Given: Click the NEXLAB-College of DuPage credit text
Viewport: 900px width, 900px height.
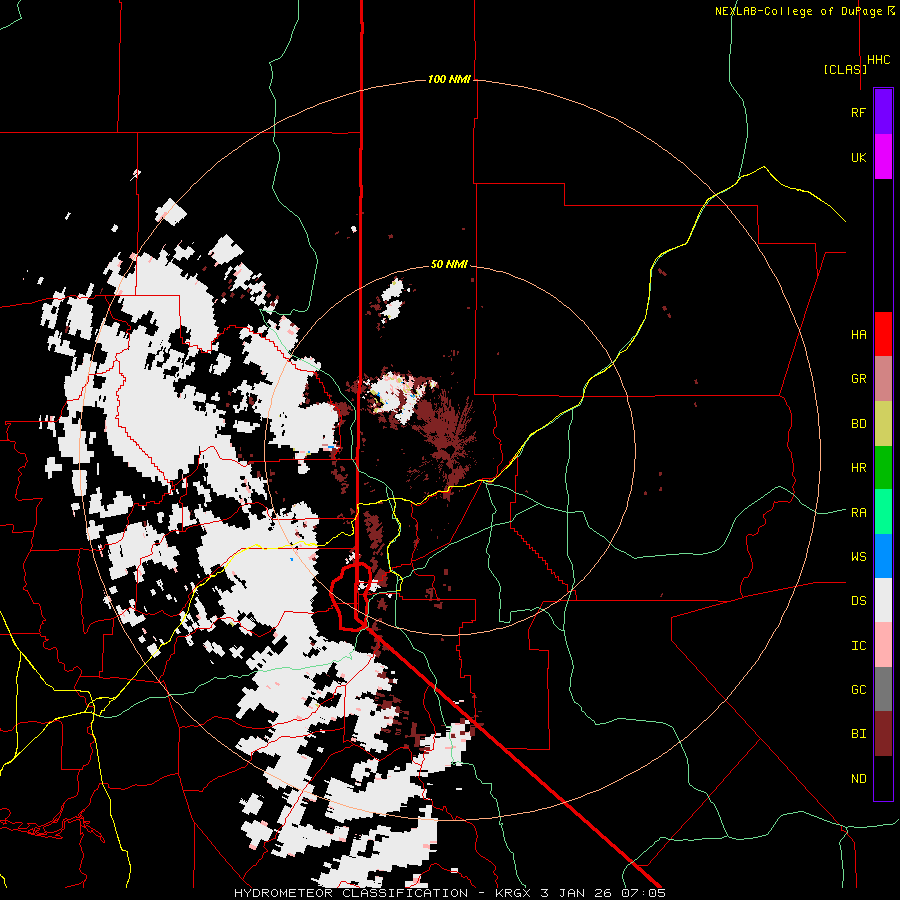Looking at the screenshot, I should [798, 11].
